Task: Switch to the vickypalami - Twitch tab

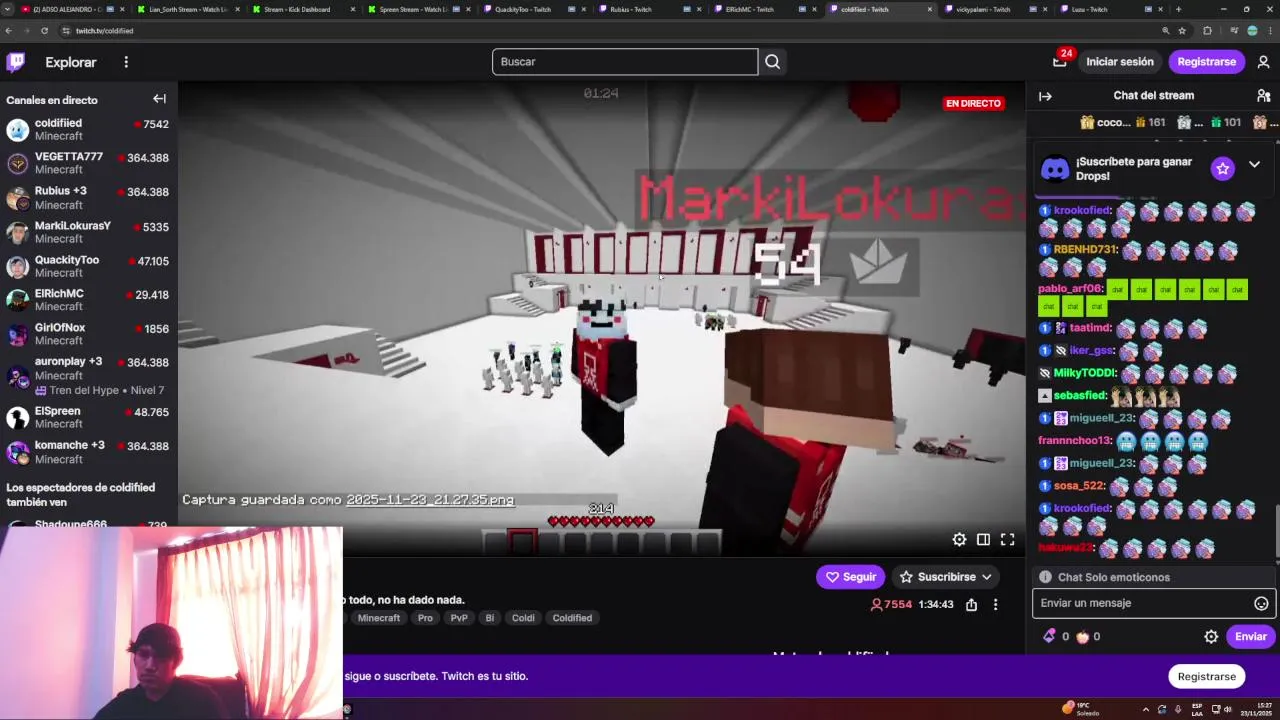Action: [x=996, y=9]
